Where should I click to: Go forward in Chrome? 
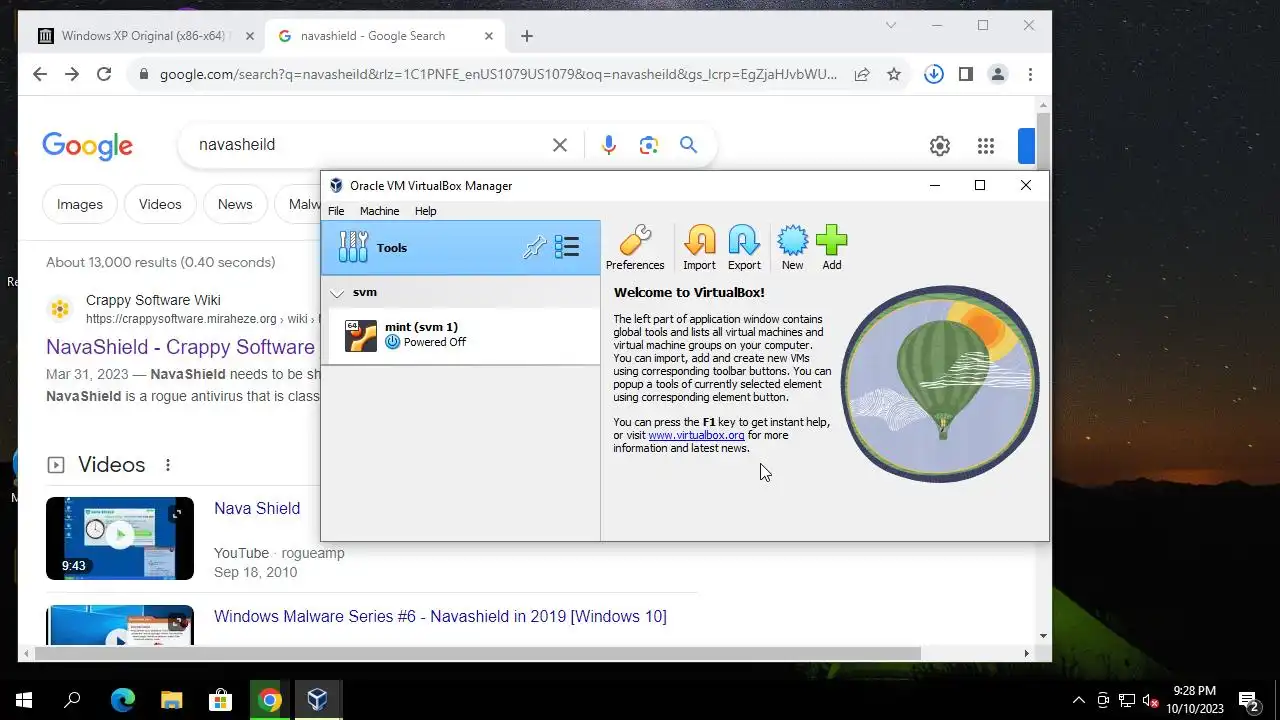click(72, 74)
